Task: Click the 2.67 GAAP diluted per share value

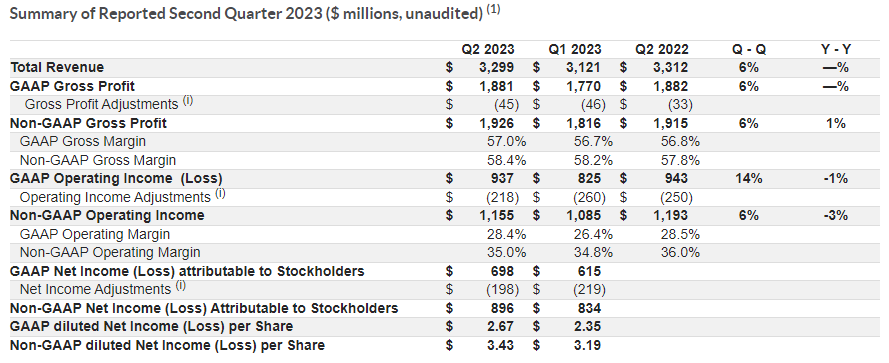Action: (501, 327)
